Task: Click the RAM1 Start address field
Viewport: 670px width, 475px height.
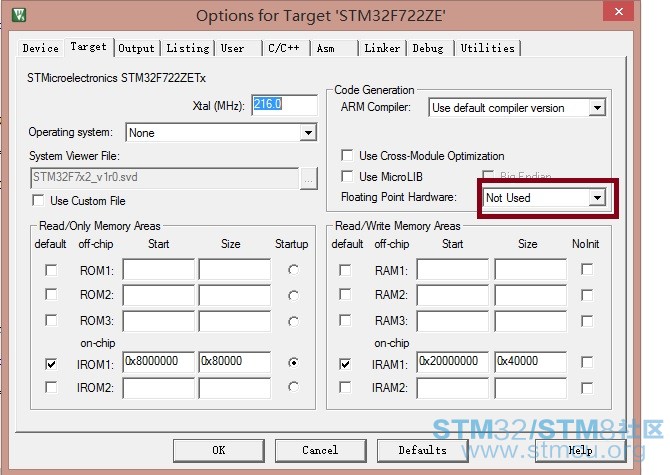Action: (453, 269)
